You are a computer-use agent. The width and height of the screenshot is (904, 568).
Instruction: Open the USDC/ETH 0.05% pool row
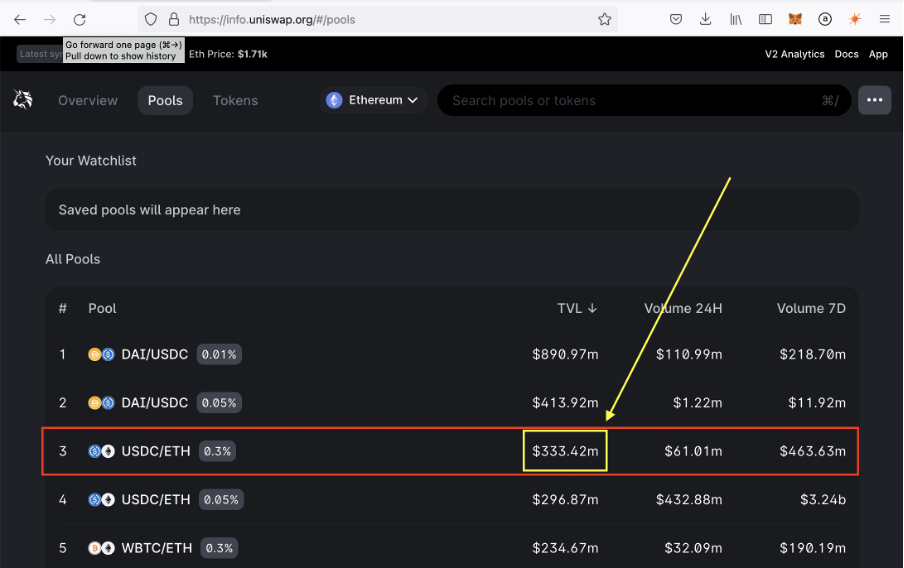coord(452,499)
